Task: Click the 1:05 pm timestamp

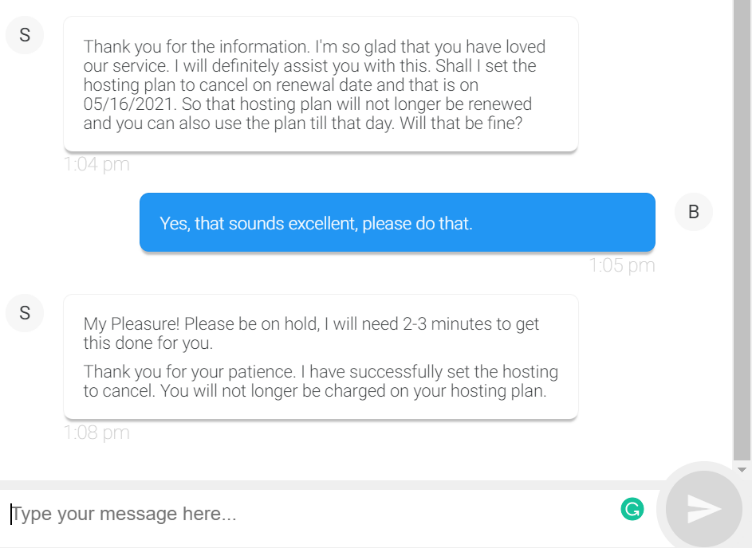Action: (621, 265)
